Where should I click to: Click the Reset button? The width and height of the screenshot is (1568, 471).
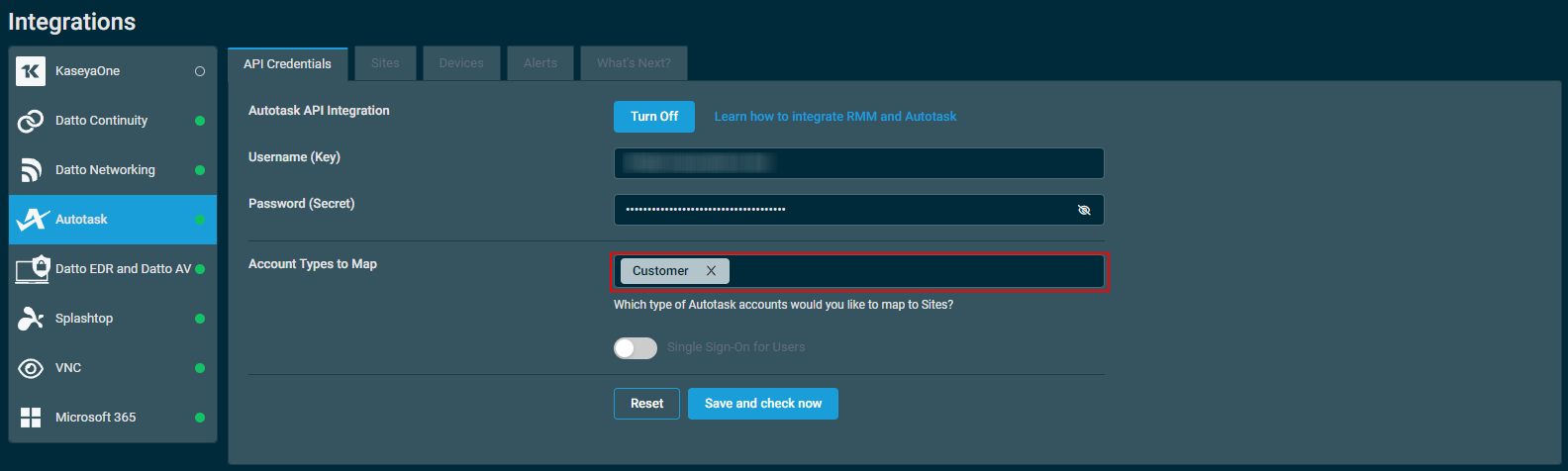[646, 404]
